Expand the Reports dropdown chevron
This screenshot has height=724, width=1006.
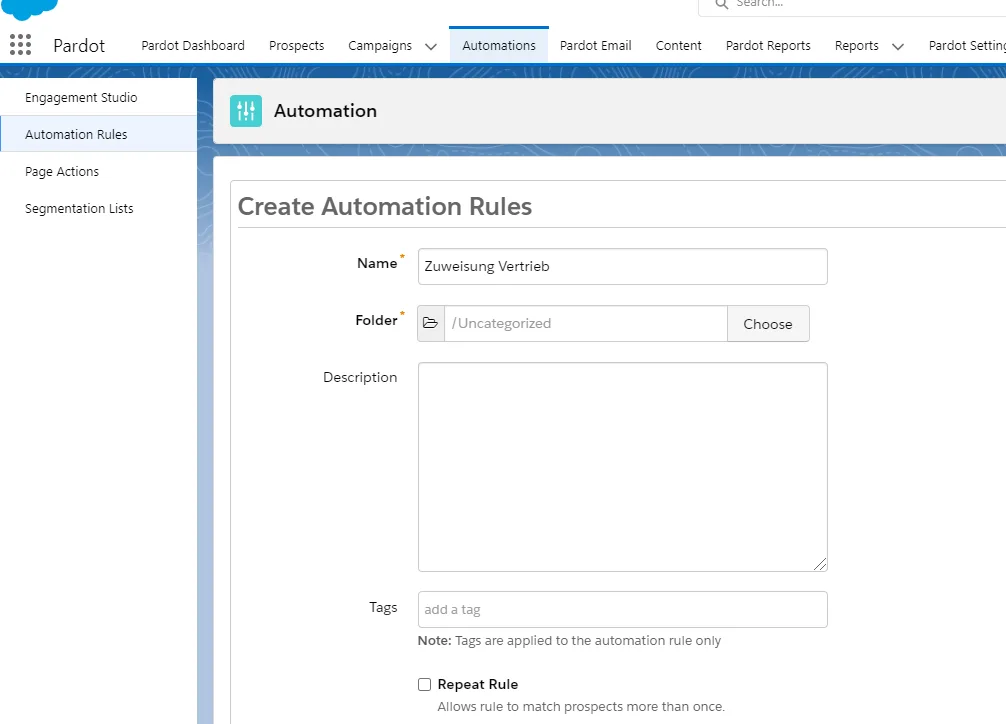pyautogui.click(x=897, y=45)
